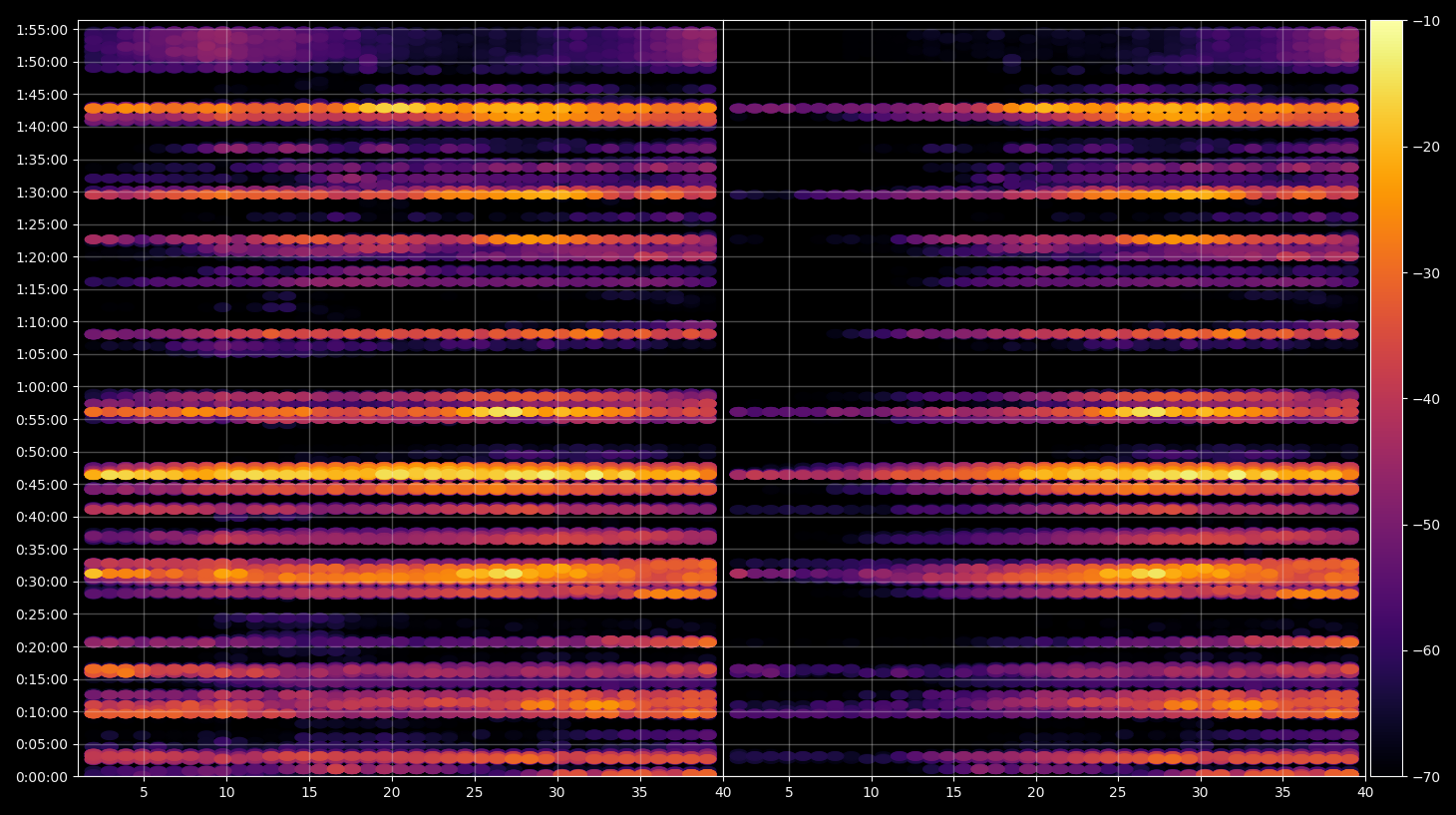Viewport: 1456px width, 815px height.
Task: Pick the 1:30:00 time tick label
Action: point(42,193)
